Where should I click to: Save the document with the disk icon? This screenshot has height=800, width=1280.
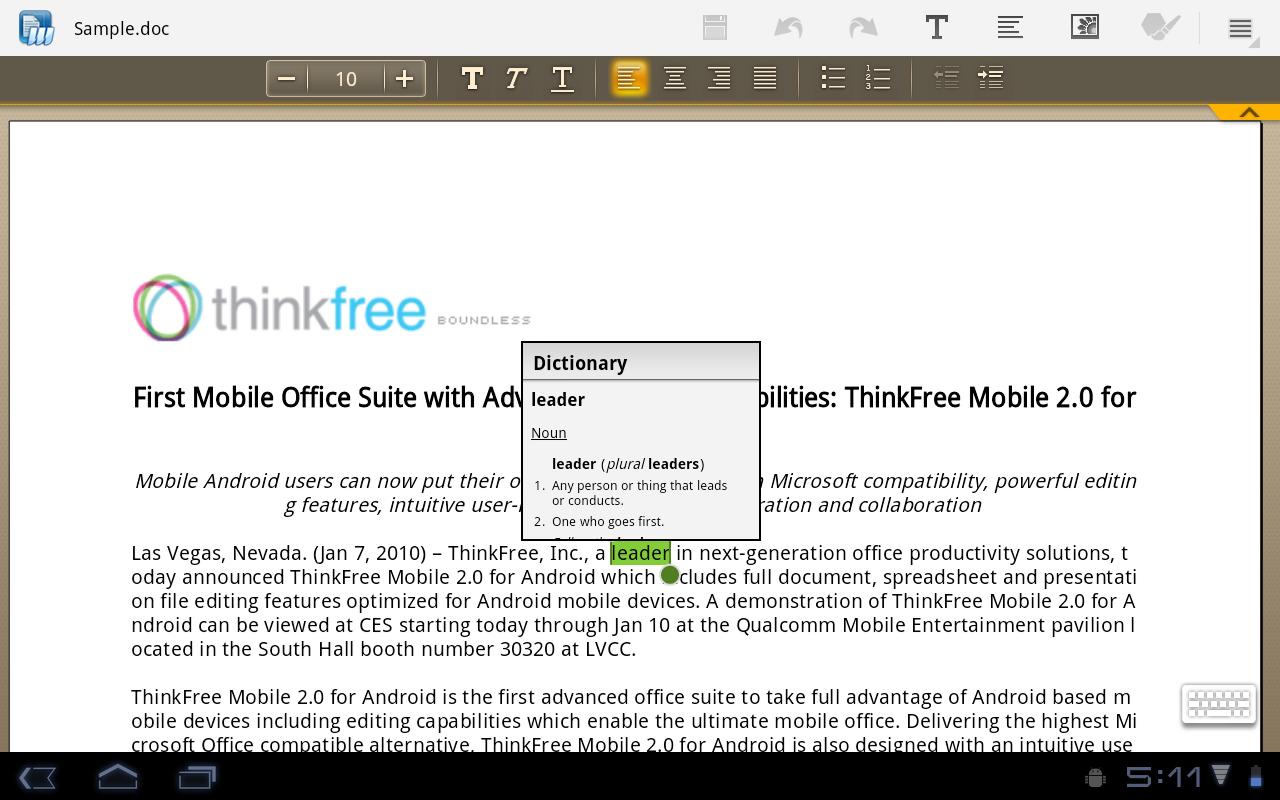coord(715,28)
